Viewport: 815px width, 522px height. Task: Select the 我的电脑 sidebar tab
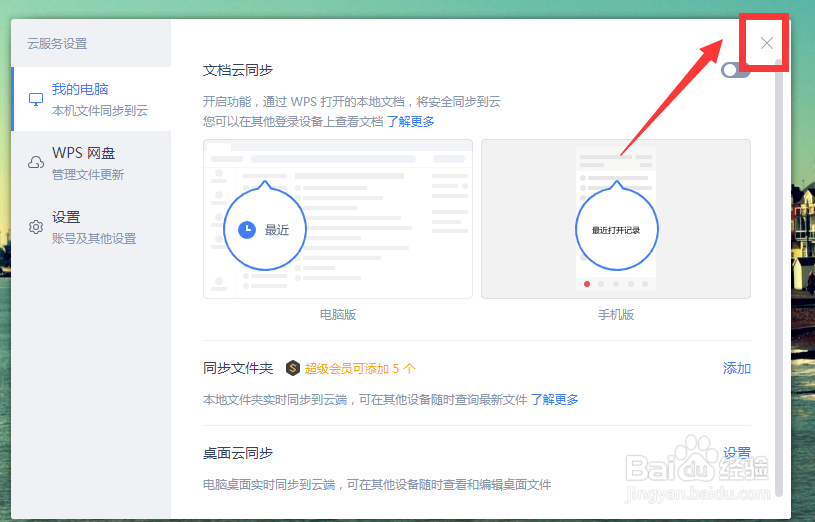pos(91,99)
